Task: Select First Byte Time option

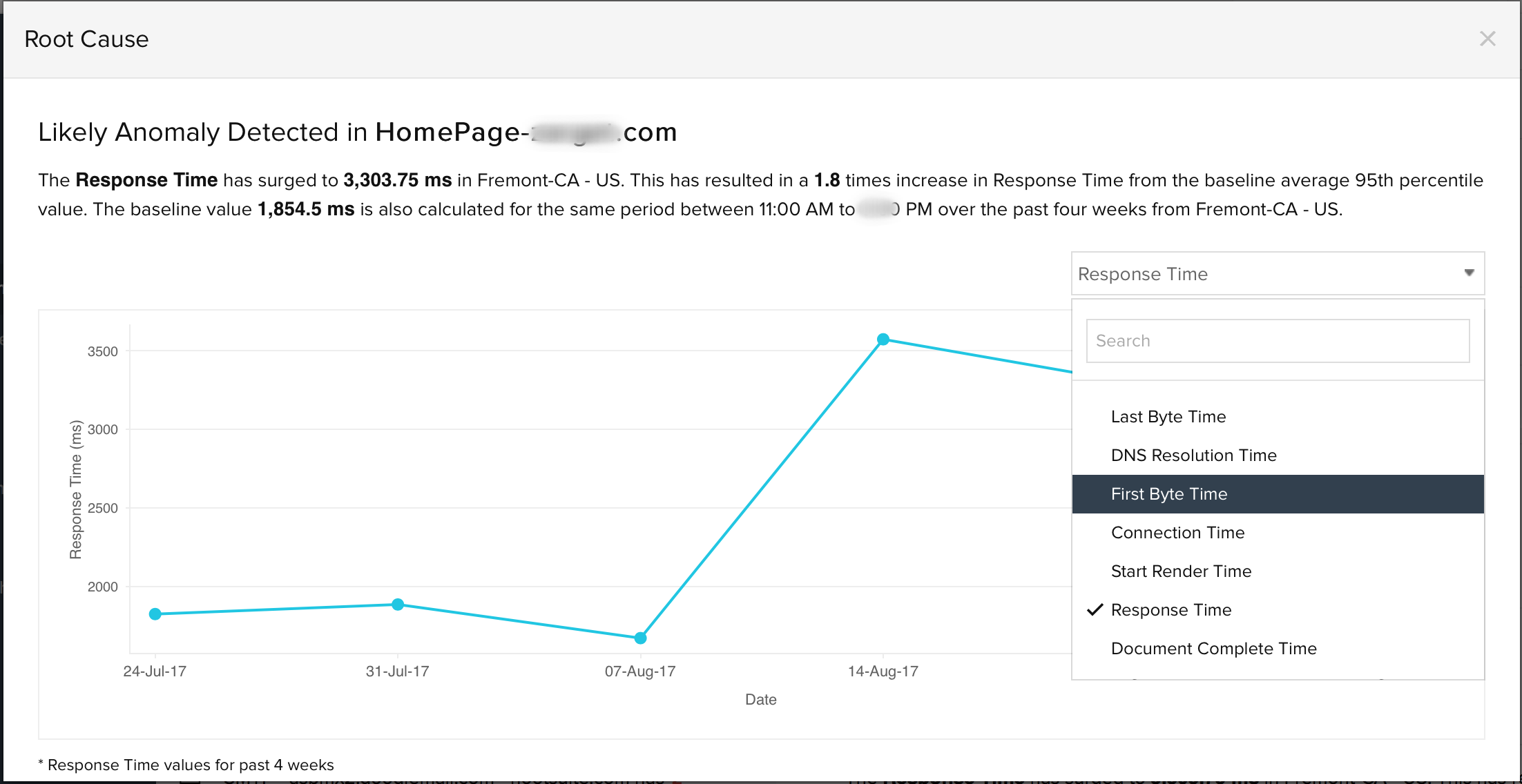Action: pyautogui.click(x=1168, y=494)
